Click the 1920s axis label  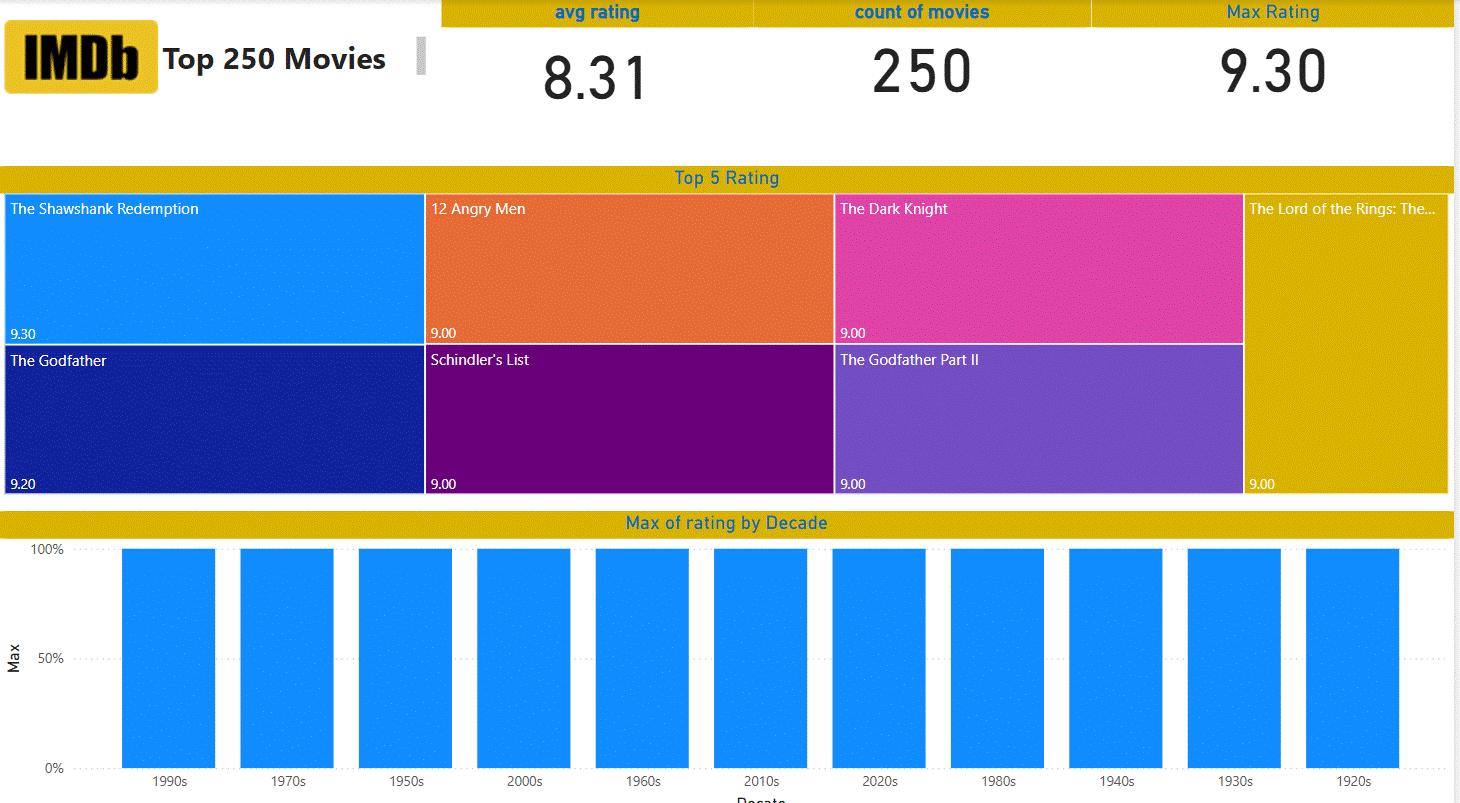coord(1353,782)
